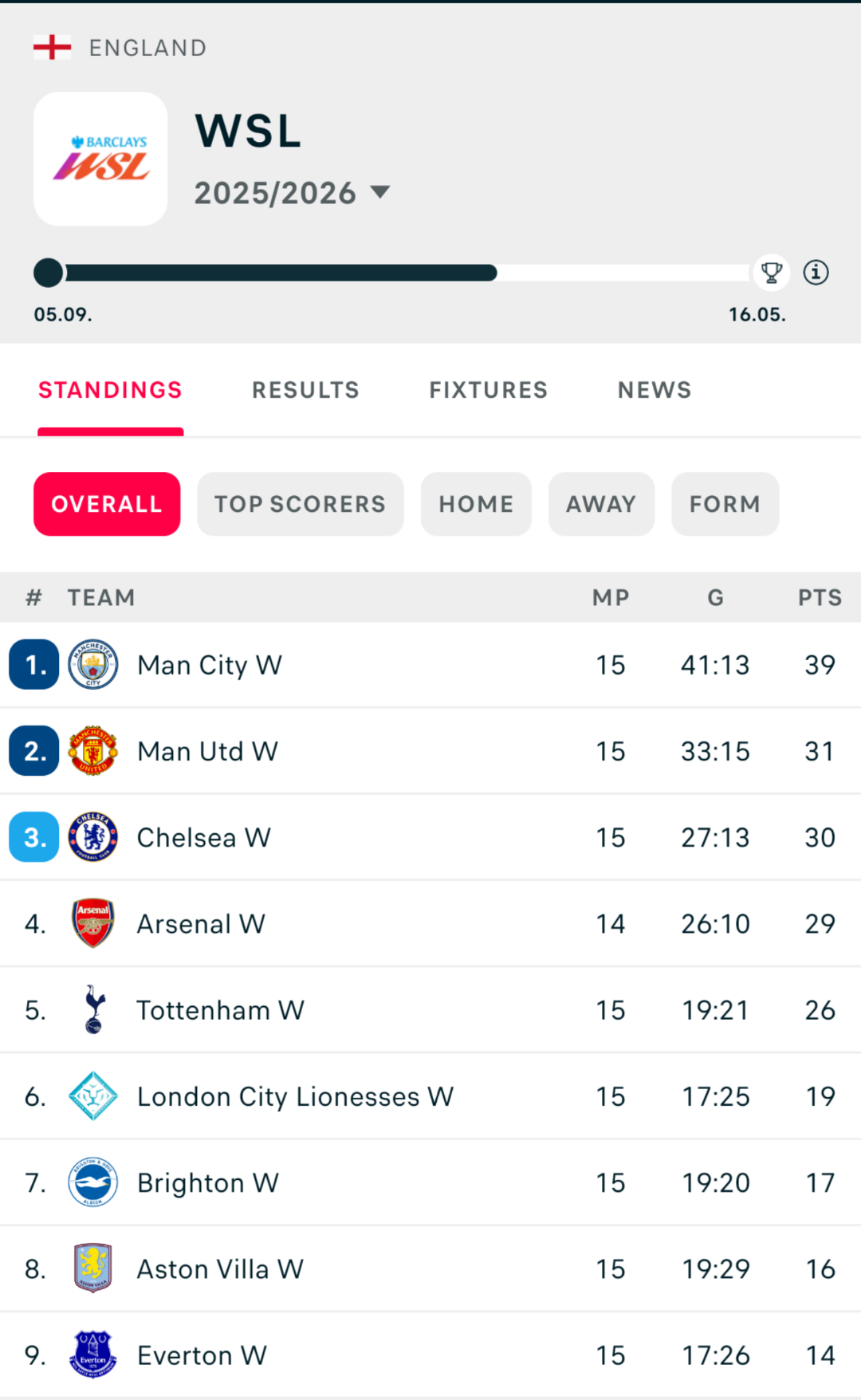
Task: Open the London City Lionesses W team page
Action: [295, 1096]
